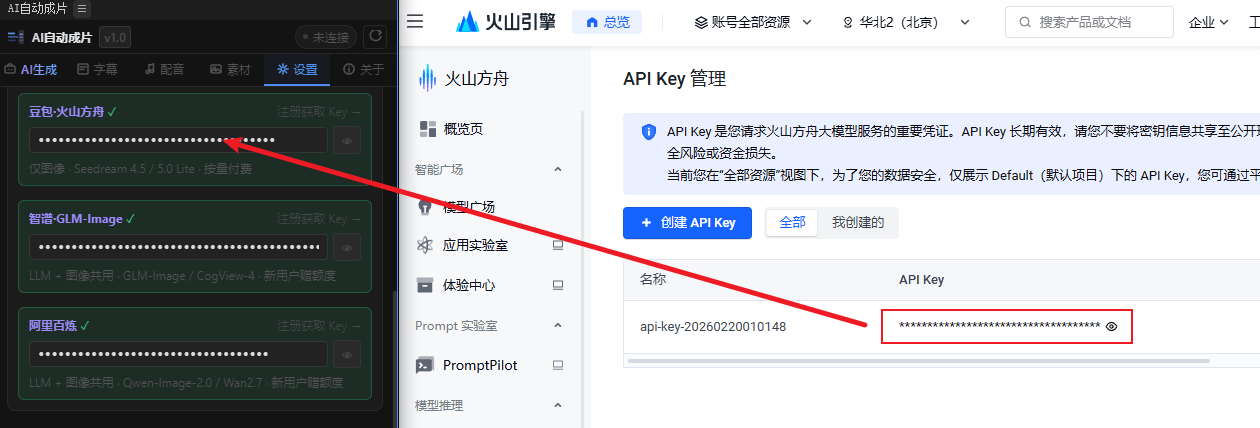Focus the 阿里百炼 API key field
The width and height of the screenshot is (1260, 428).
coord(178,354)
